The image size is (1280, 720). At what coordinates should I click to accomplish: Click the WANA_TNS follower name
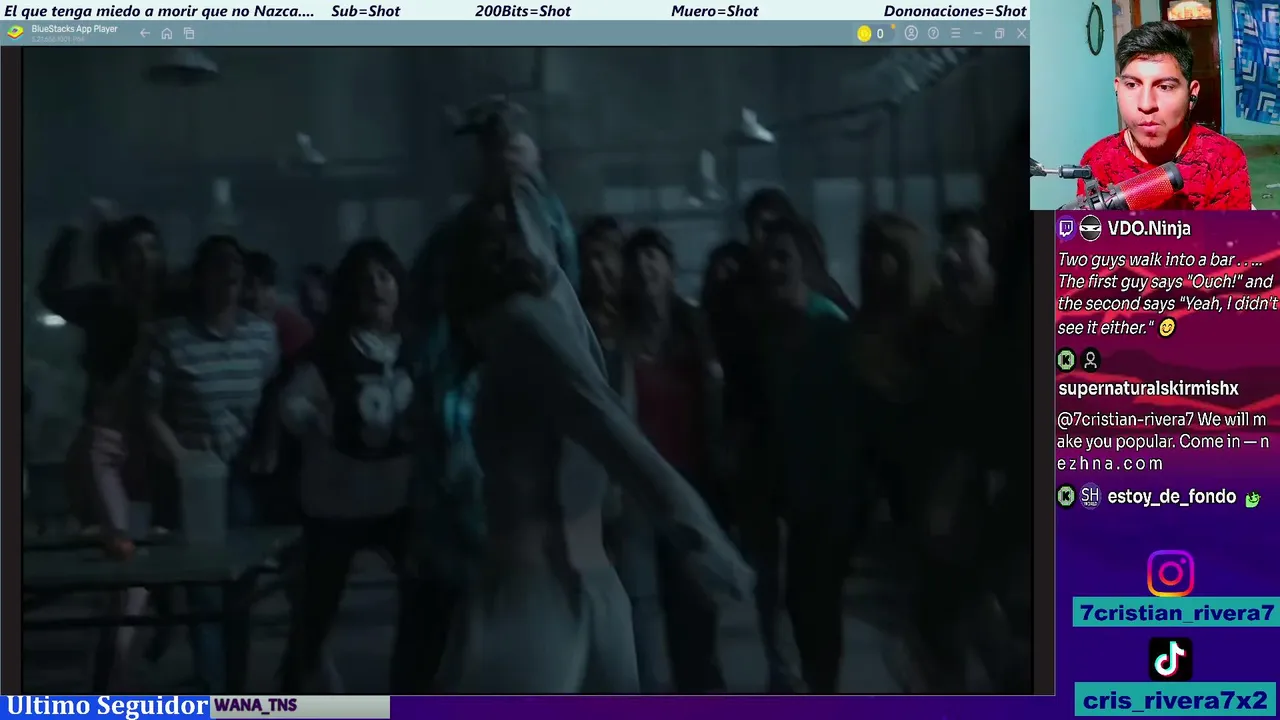255,706
